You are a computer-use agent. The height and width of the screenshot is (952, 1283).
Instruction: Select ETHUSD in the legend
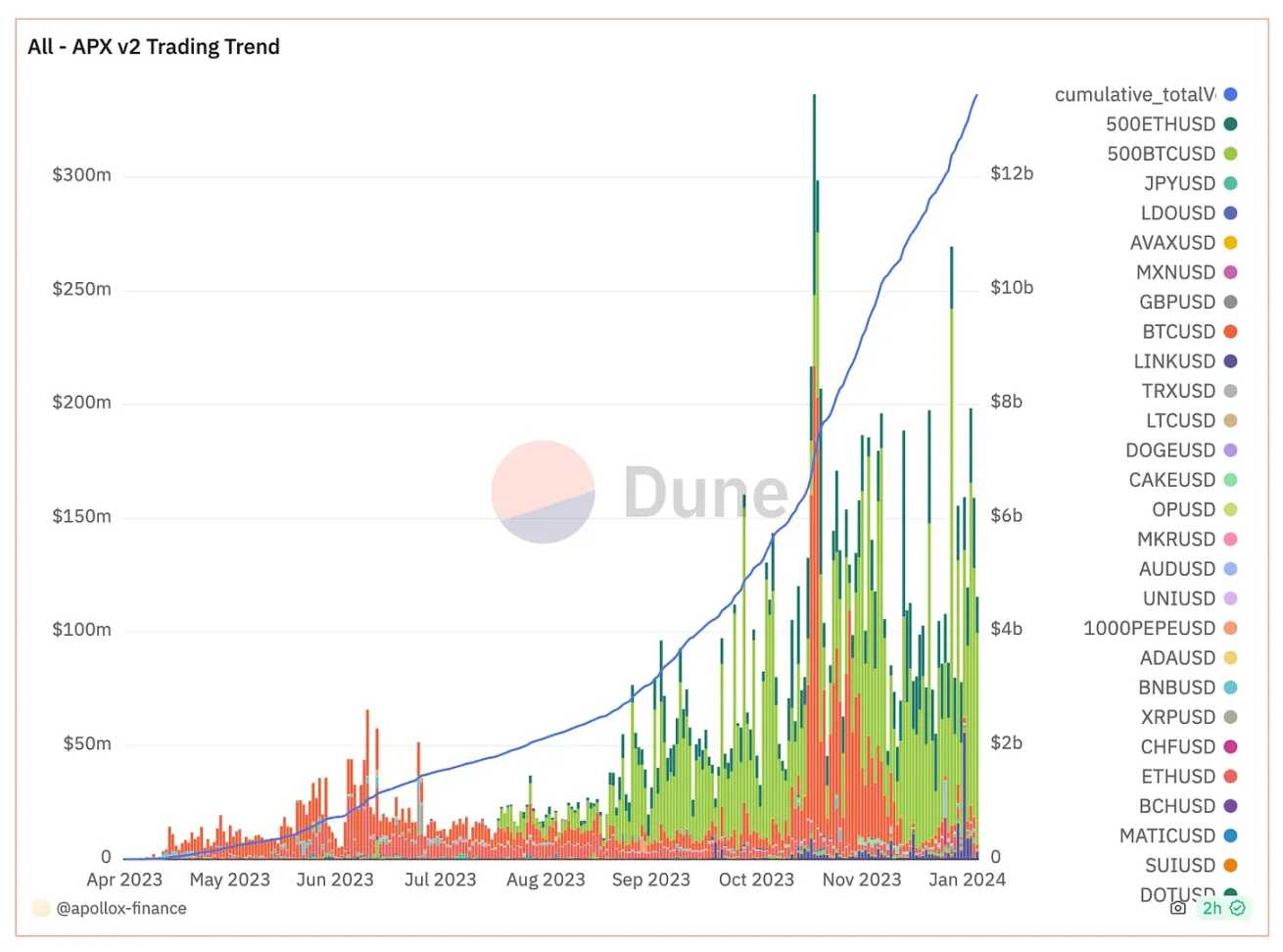click(1189, 777)
